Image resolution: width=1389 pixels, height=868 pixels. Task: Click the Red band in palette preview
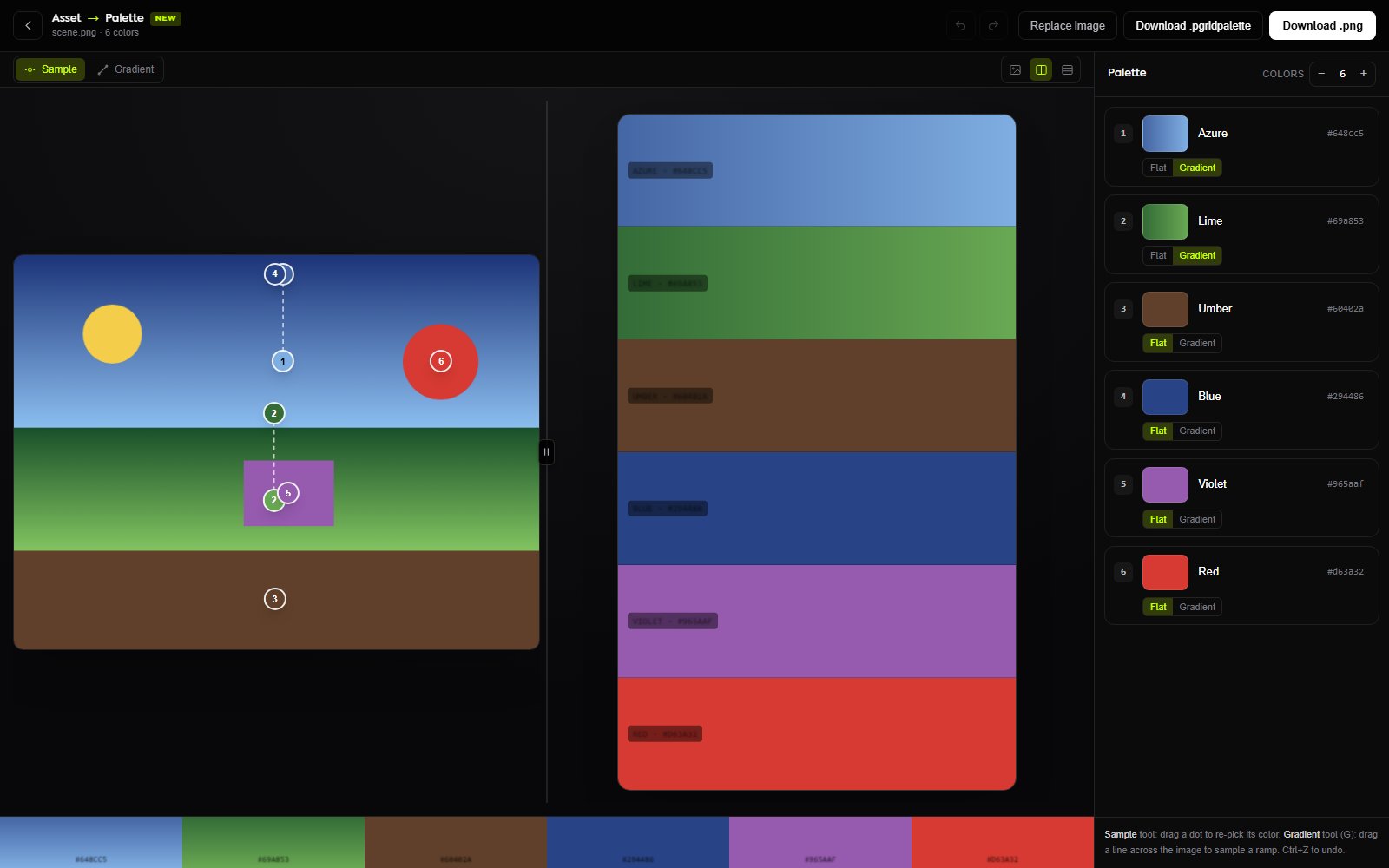817,733
